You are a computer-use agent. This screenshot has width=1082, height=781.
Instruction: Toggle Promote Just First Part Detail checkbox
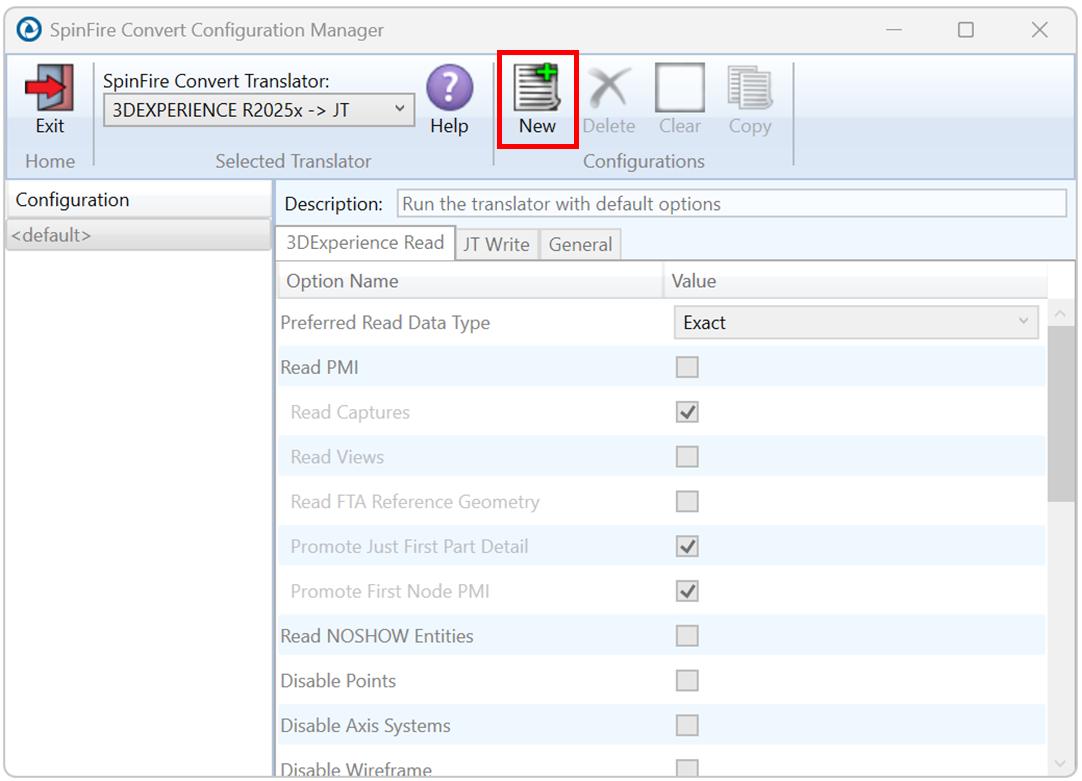687,546
